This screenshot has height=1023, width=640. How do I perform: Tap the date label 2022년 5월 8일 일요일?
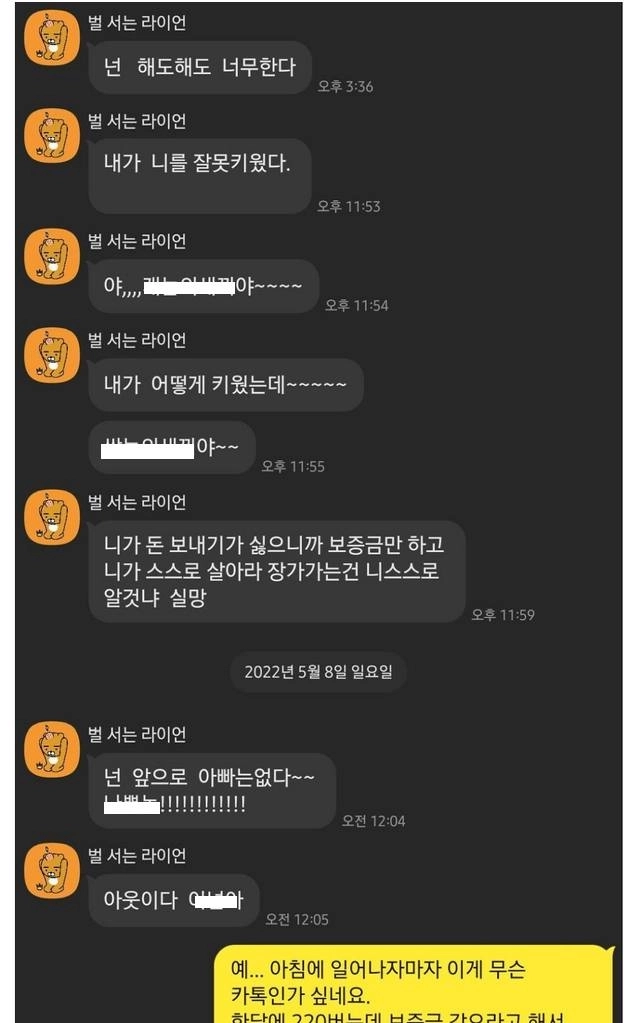click(318, 672)
